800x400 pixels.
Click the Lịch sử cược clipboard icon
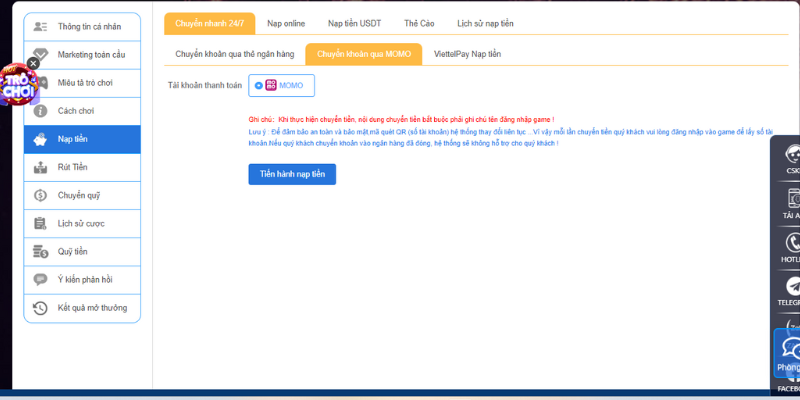(41, 223)
